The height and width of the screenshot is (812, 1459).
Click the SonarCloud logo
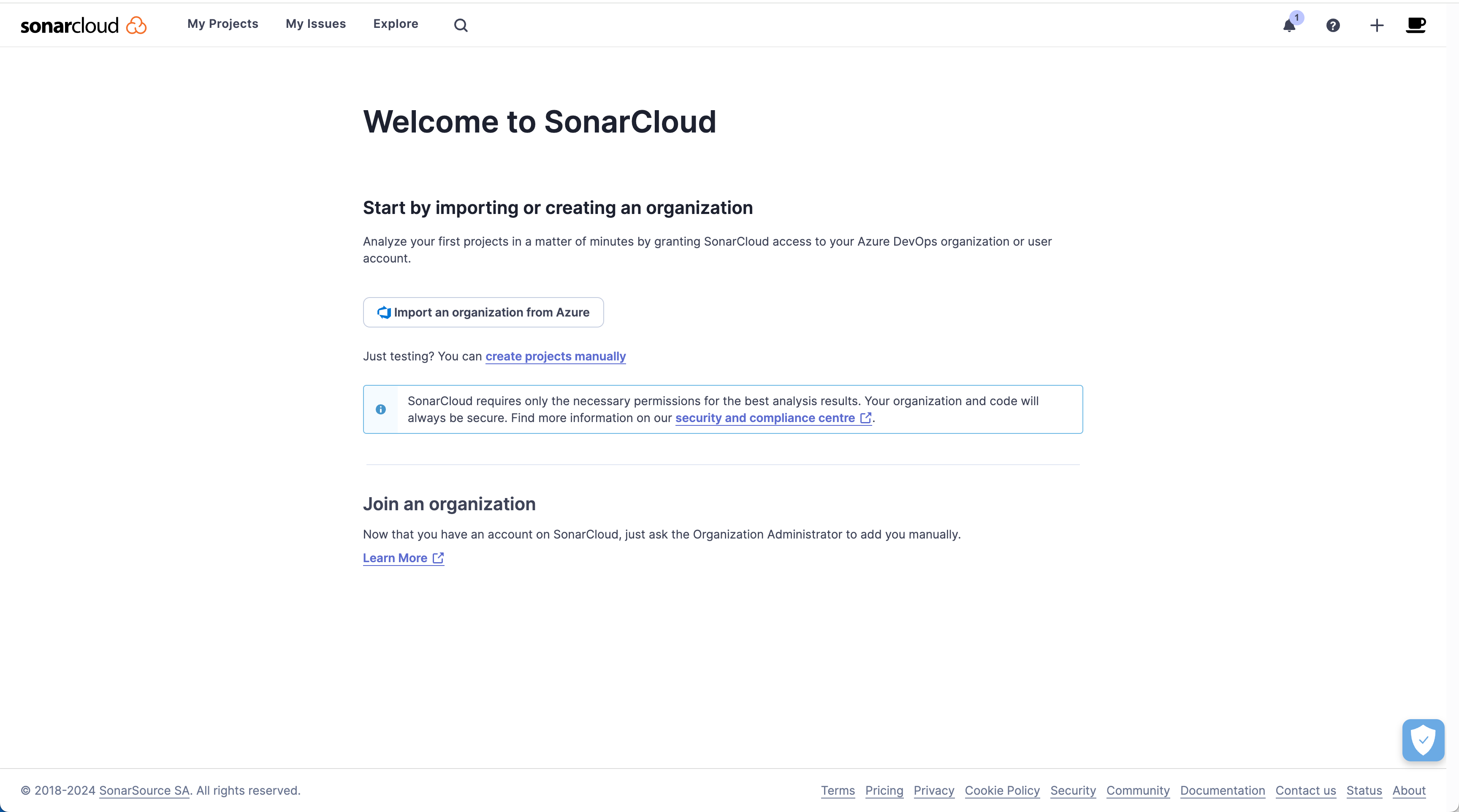[x=83, y=25]
